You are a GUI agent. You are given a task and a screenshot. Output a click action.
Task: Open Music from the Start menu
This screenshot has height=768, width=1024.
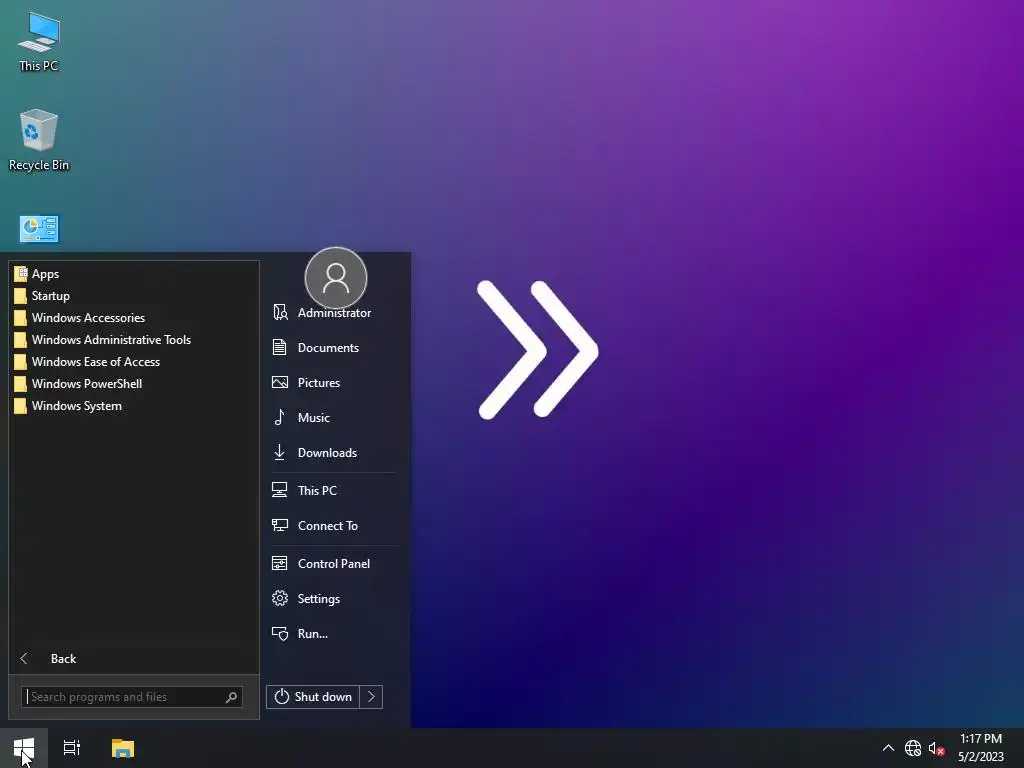(x=332, y=417)
